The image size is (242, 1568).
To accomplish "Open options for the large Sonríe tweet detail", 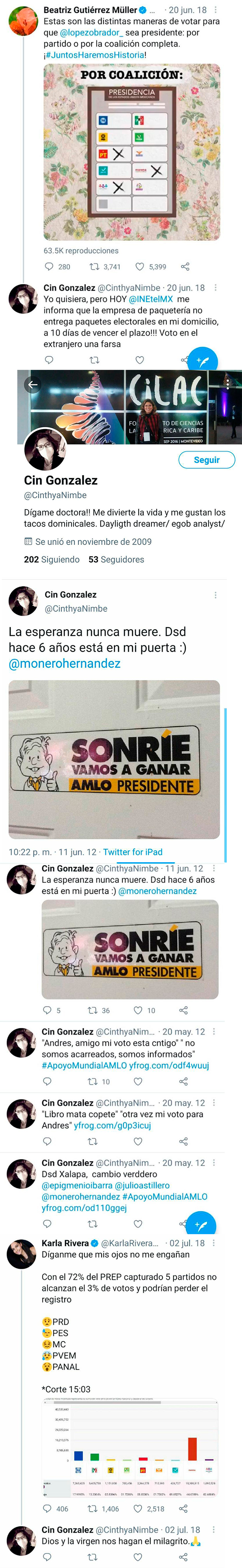I will pyautogui.click(x=215, y=595).
